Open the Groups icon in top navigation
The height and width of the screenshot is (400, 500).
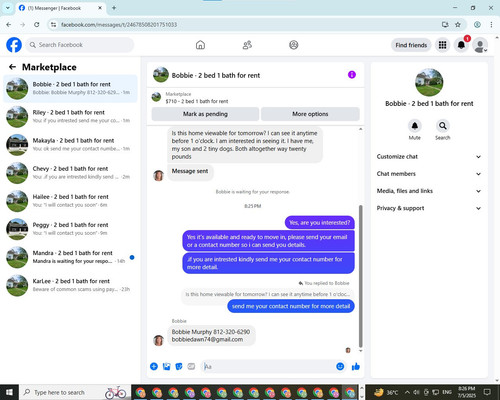click(294, 45)
